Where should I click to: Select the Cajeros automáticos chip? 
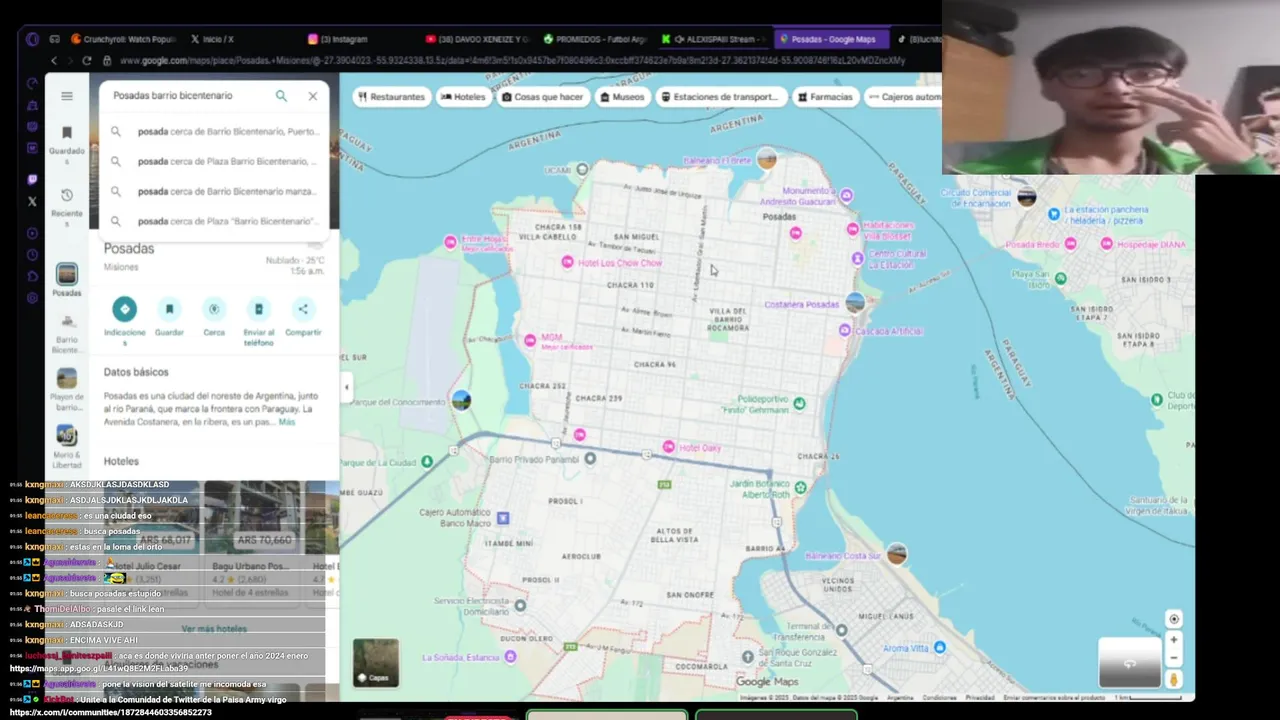tap(903, 97)
